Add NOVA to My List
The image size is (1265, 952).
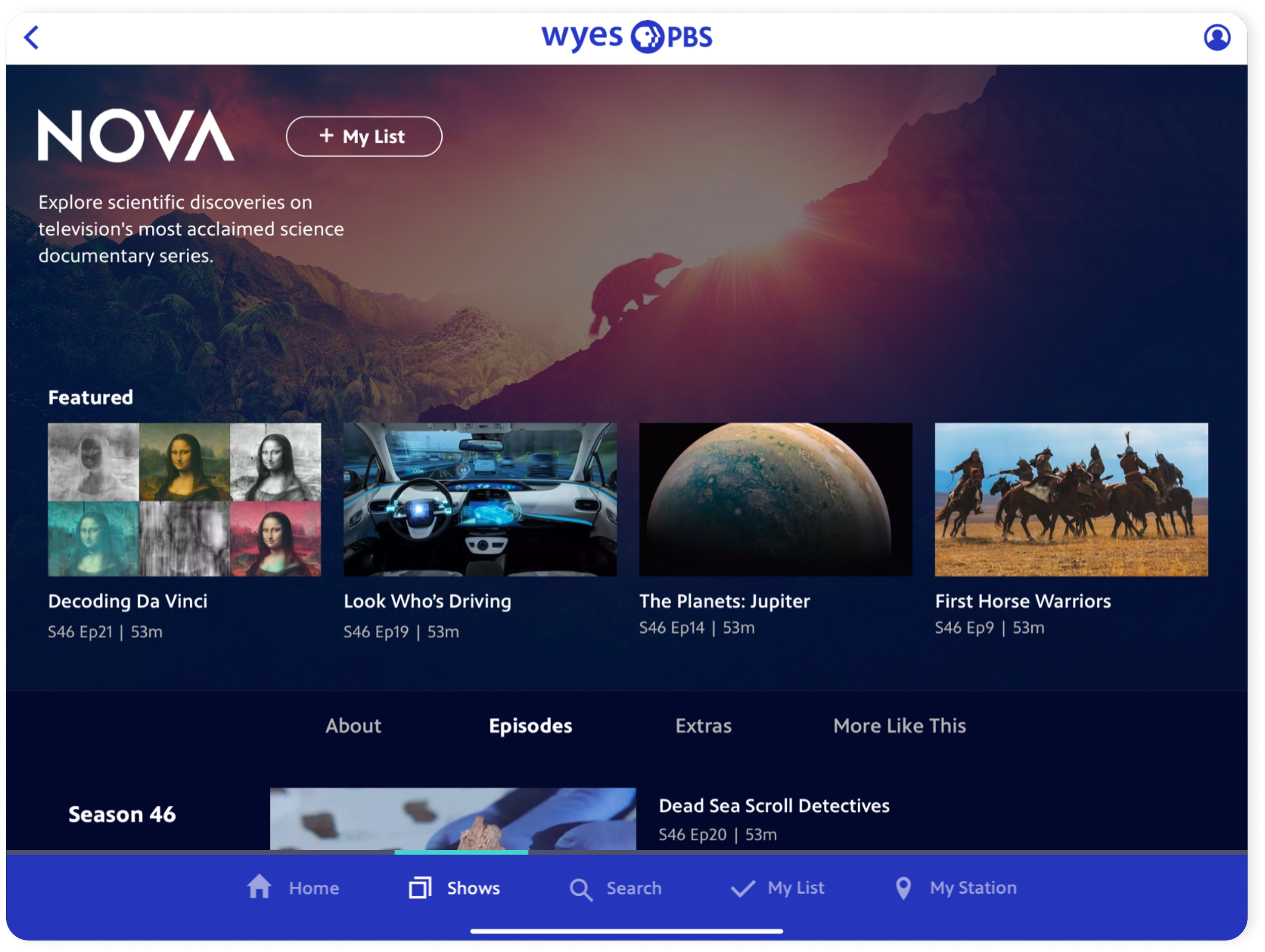(364, 136)
